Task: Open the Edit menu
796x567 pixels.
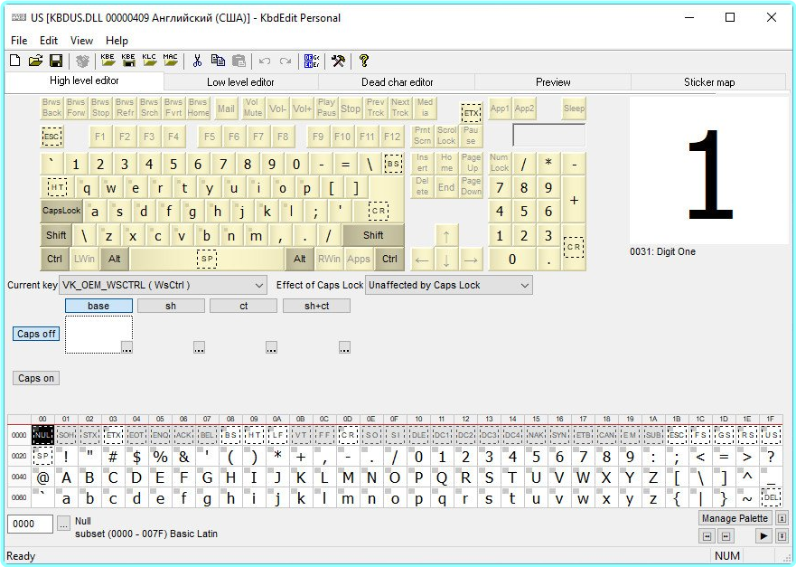Action: [x=48, y=40]
